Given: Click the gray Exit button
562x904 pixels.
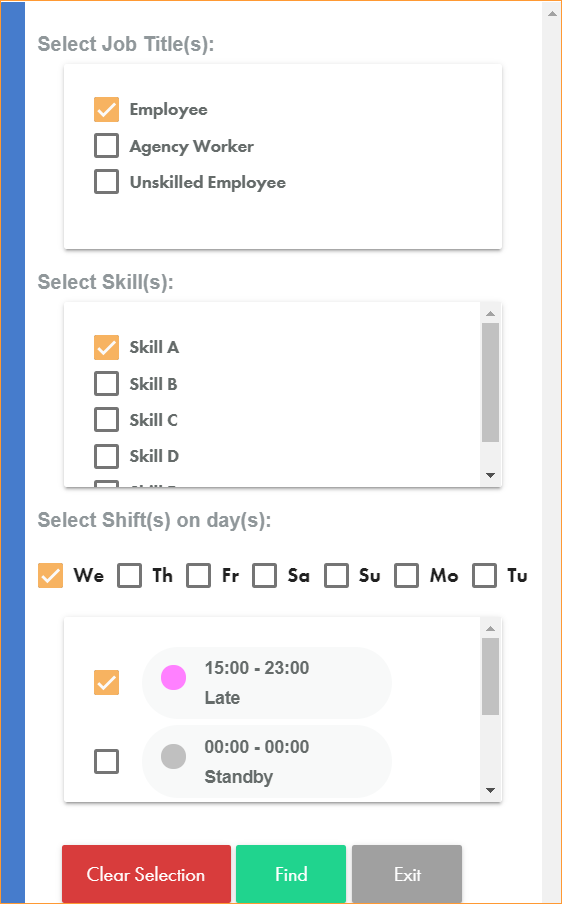Looking at the screenshot, I should tap(407, 874).
